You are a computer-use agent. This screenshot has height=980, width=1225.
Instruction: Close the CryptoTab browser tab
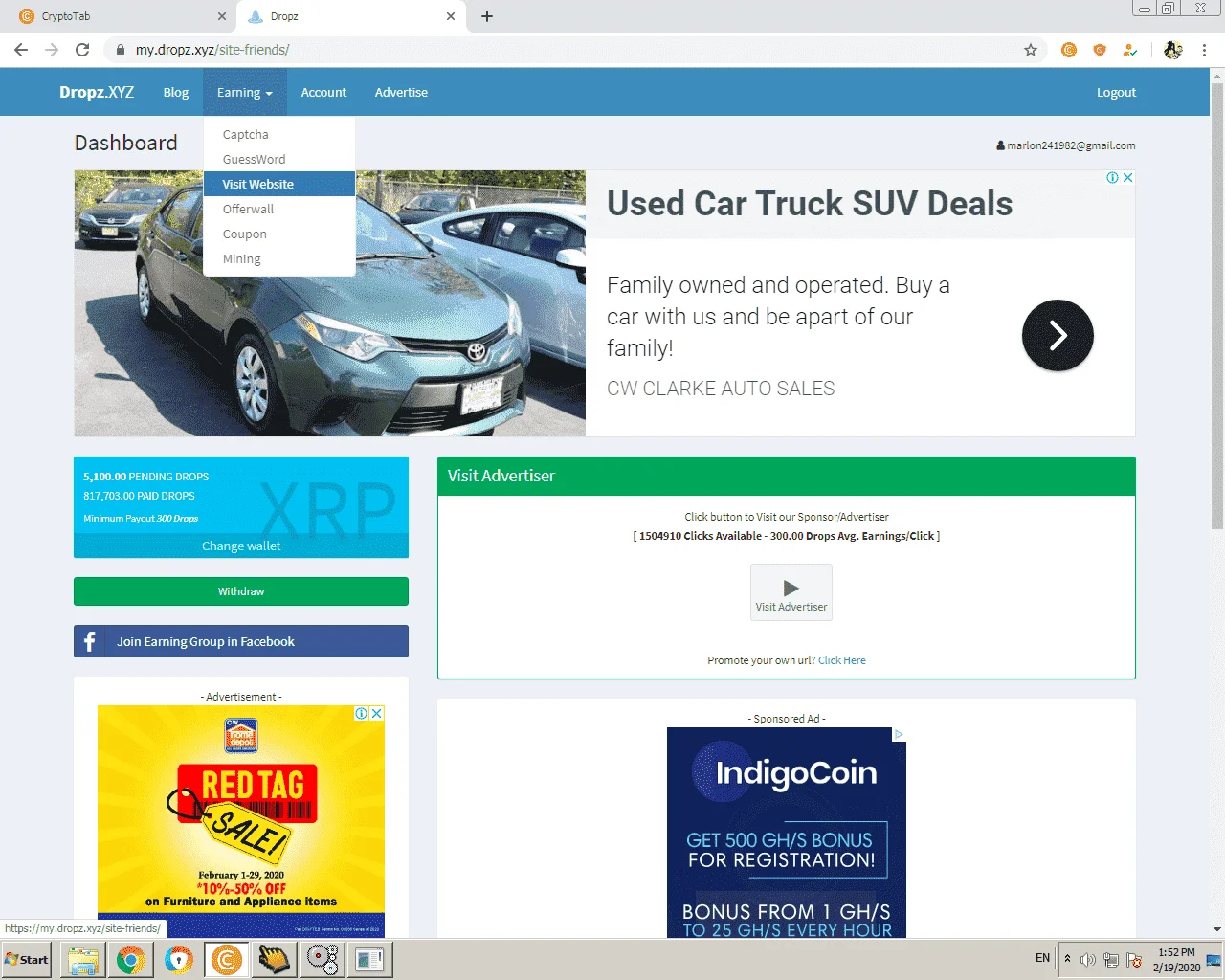(222, 16)
